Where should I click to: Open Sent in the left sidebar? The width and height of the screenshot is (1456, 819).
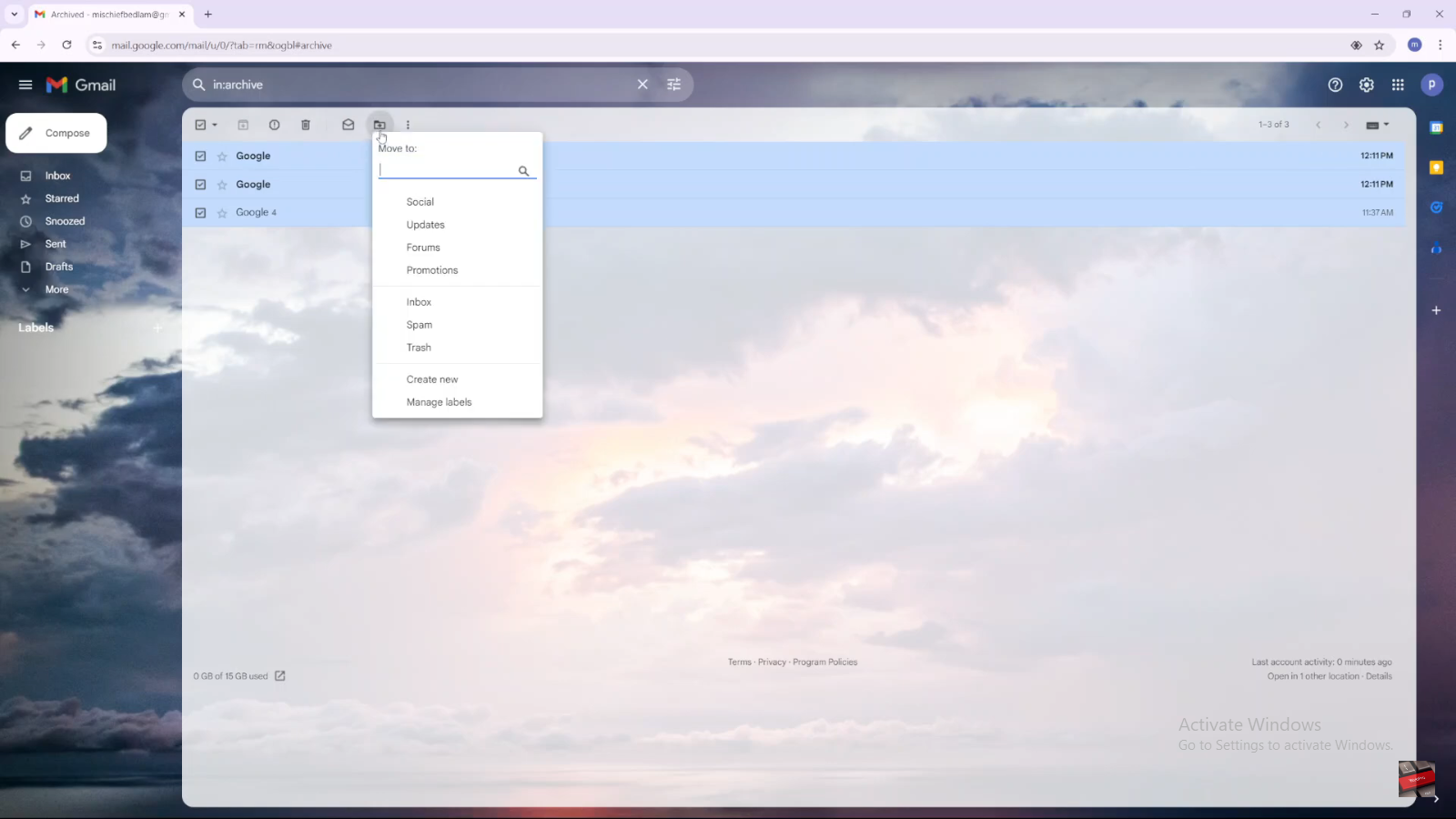coord(56,244)
